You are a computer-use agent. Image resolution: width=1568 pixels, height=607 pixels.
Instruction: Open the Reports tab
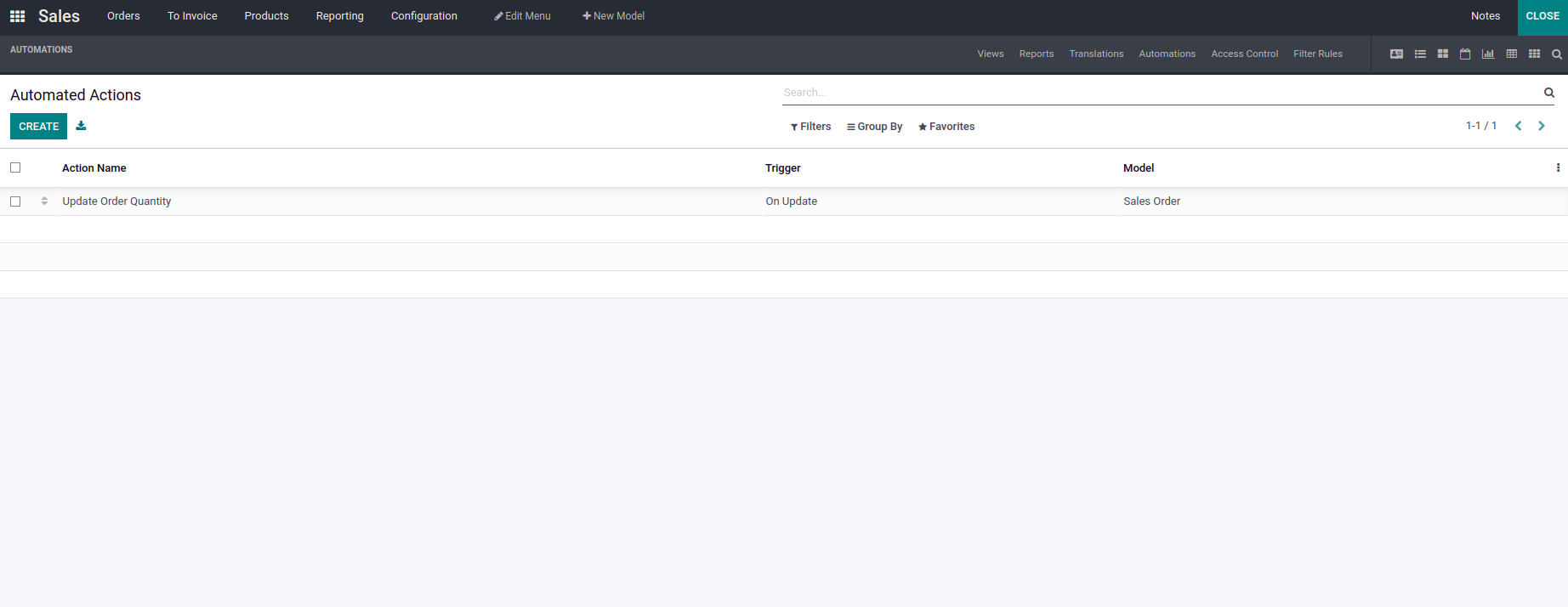pos(1037,54)
